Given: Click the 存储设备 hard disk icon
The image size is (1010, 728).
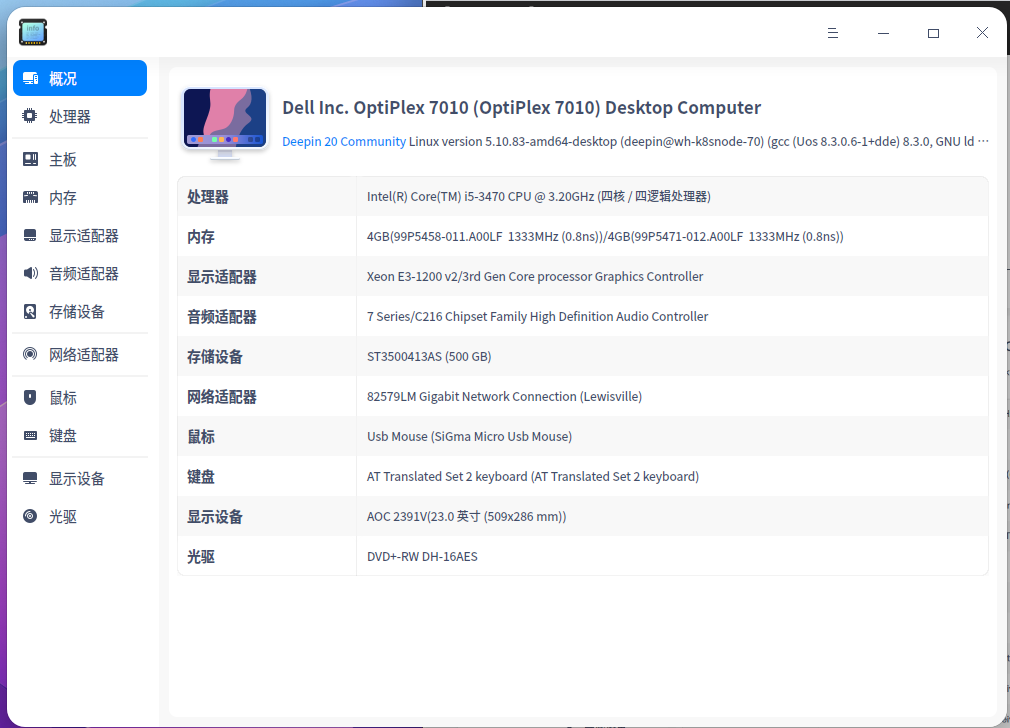Looking at the screenshot, I should pyautogui.click(x=30, y=311).
